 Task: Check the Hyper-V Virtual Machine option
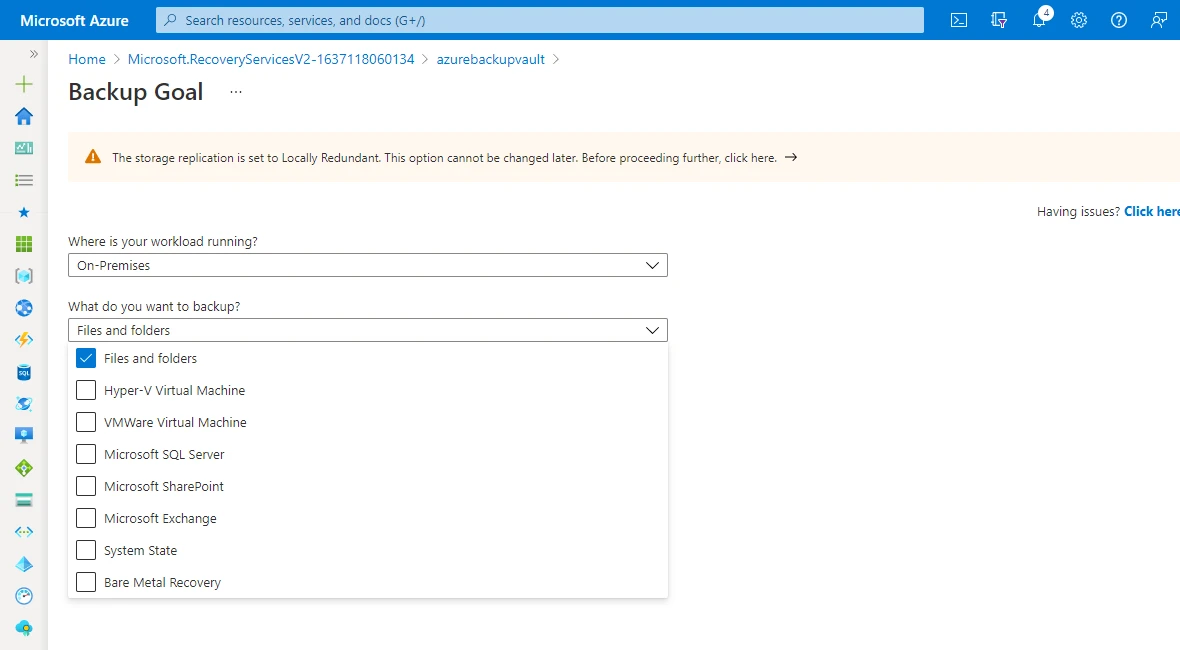click(86, 390)
